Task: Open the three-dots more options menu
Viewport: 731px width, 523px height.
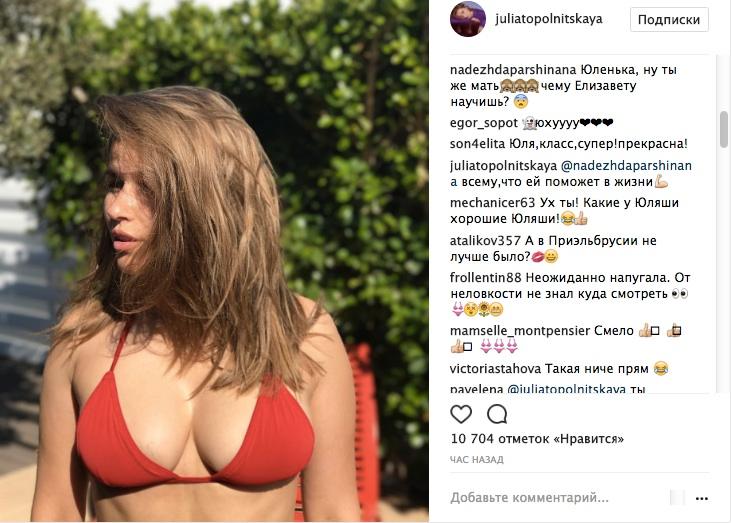Action: pyautogui.click(x=702, y=498)
